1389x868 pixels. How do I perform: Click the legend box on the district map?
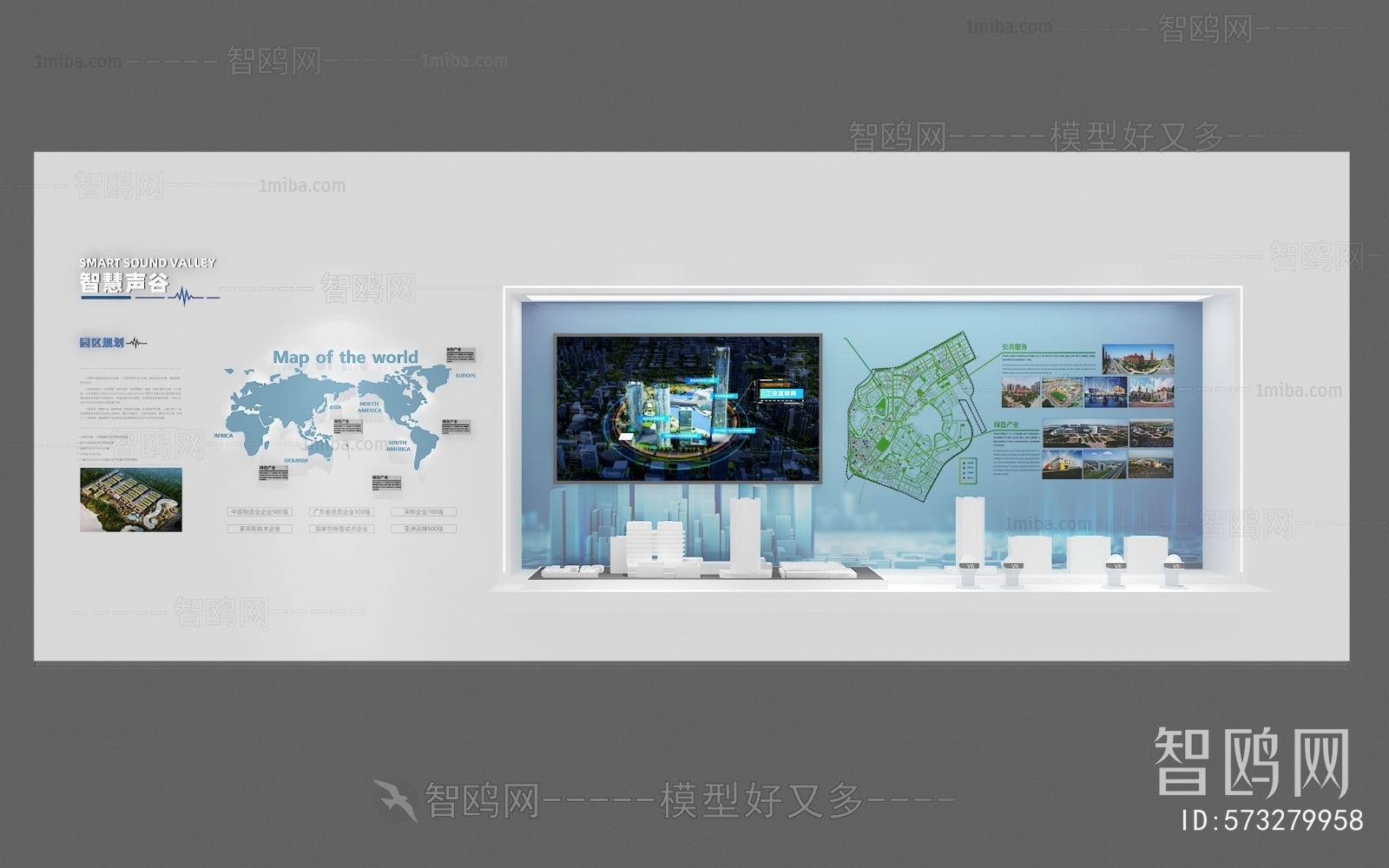click(969, 471)
